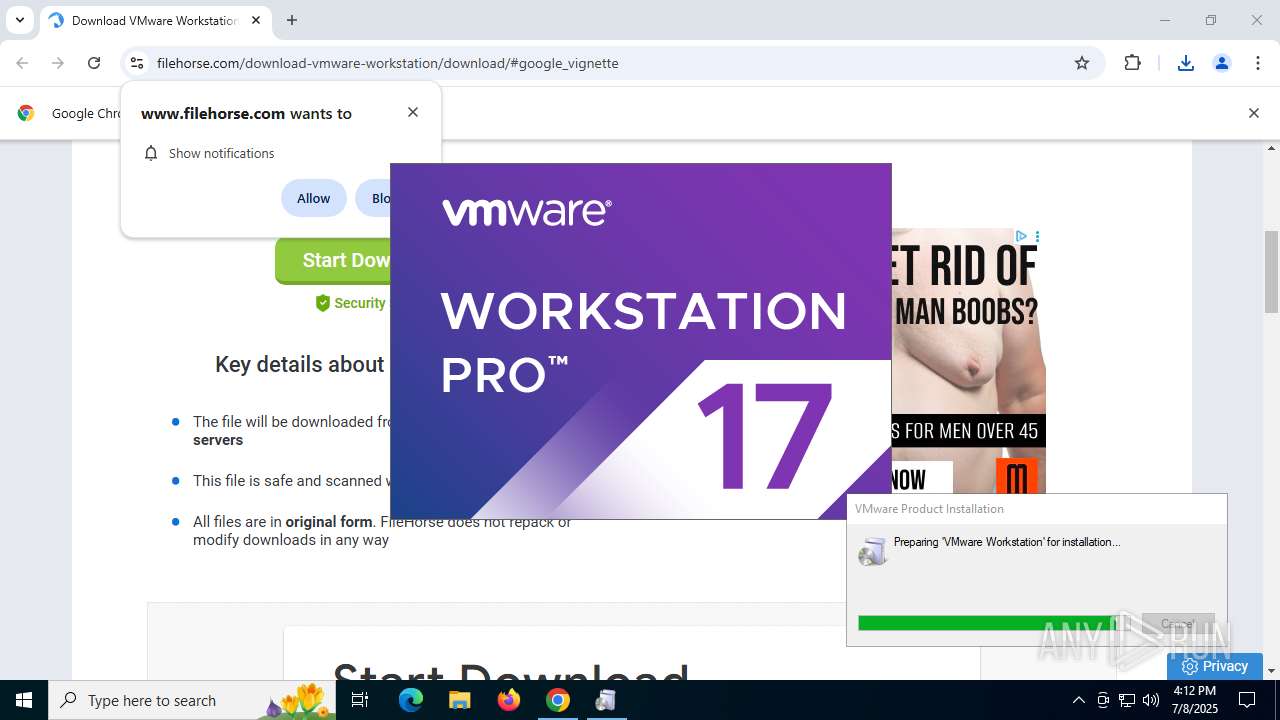Dismiss the Google Chrome info bar
The width and height of the screenshot is (1280, 720).
pyautogui.click(x=1253, y=113)
